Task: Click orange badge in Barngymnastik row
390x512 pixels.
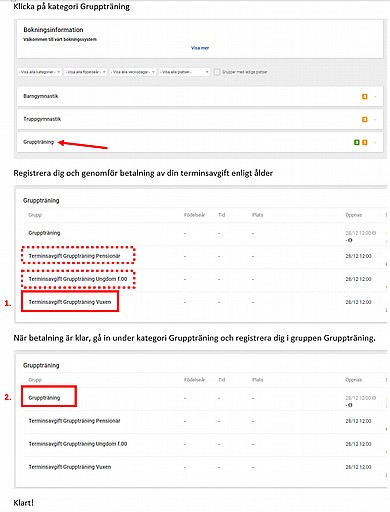Action: 365,96
